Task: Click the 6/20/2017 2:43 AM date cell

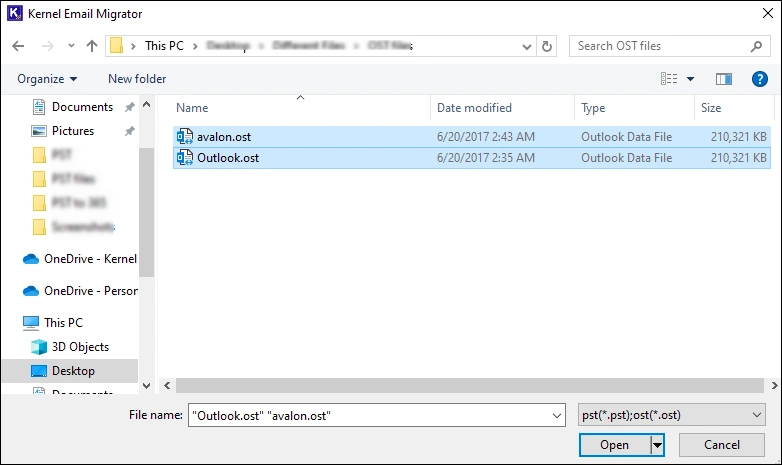Action: click(x=486, y=137)
